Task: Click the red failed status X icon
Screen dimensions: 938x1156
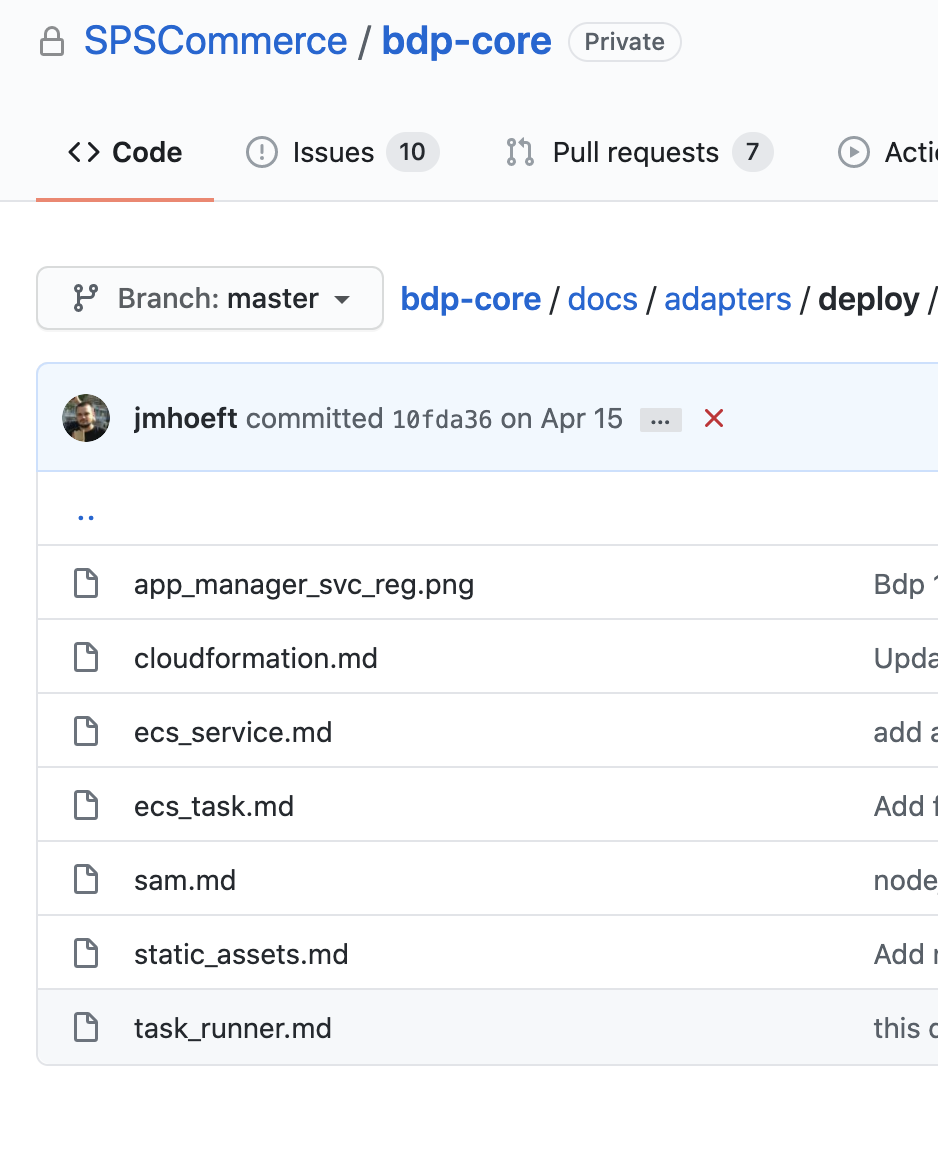Action: click(714, 418)
